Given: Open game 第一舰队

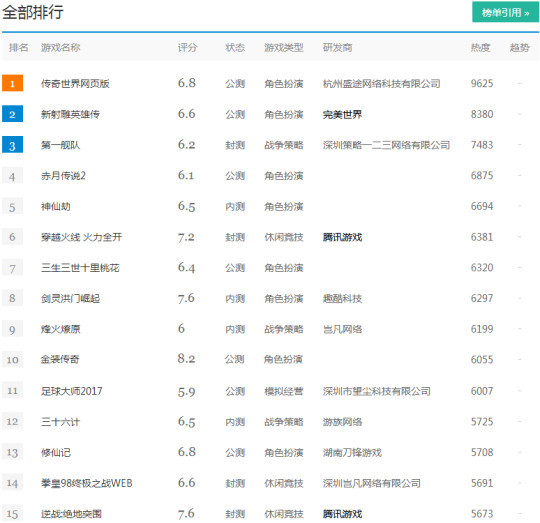Looking at the screenshot, I should [x=61, y=145].
